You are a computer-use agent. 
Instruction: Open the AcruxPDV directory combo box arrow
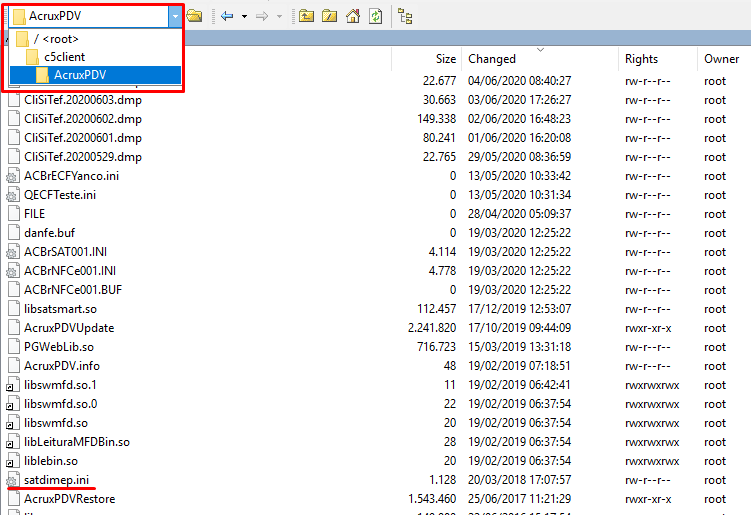[x=175, y=17]
